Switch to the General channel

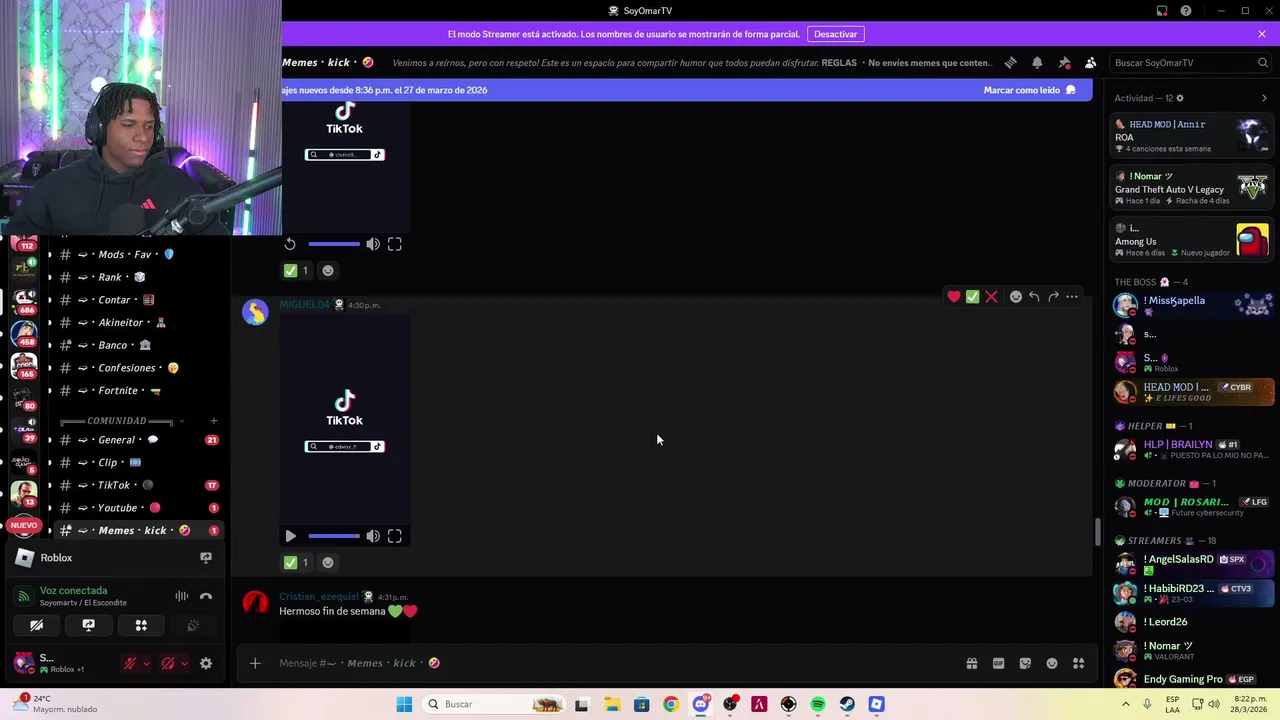pos(139,440)
